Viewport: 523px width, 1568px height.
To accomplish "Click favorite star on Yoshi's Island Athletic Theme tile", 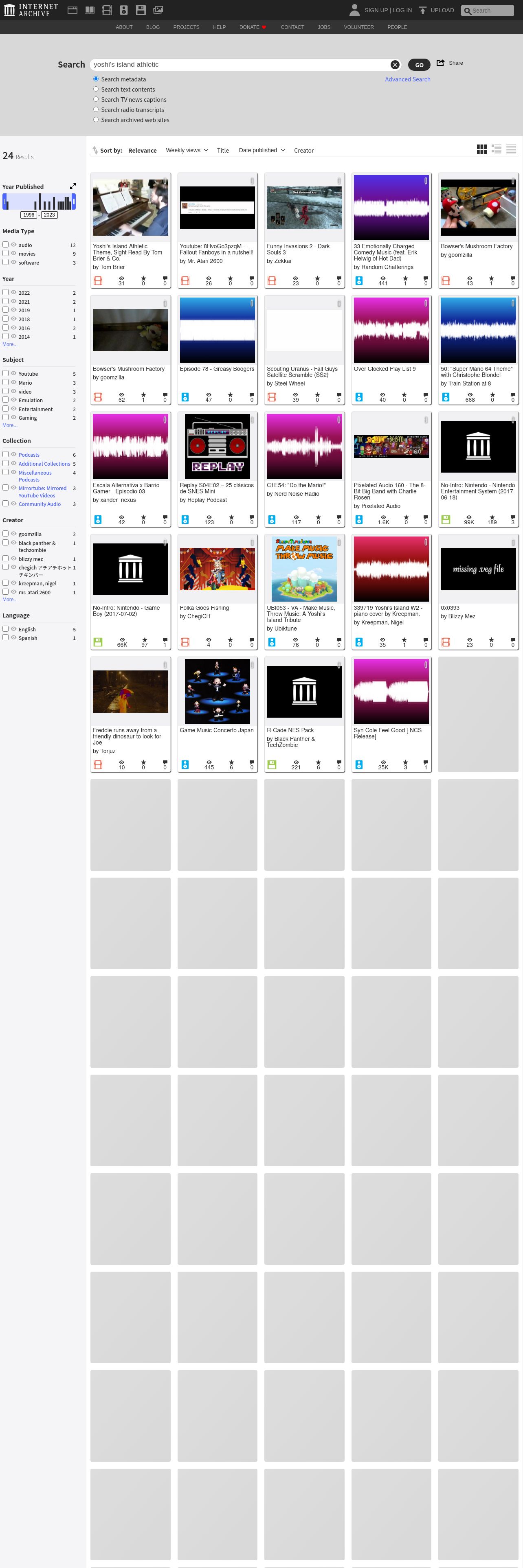I will point(144,278).
